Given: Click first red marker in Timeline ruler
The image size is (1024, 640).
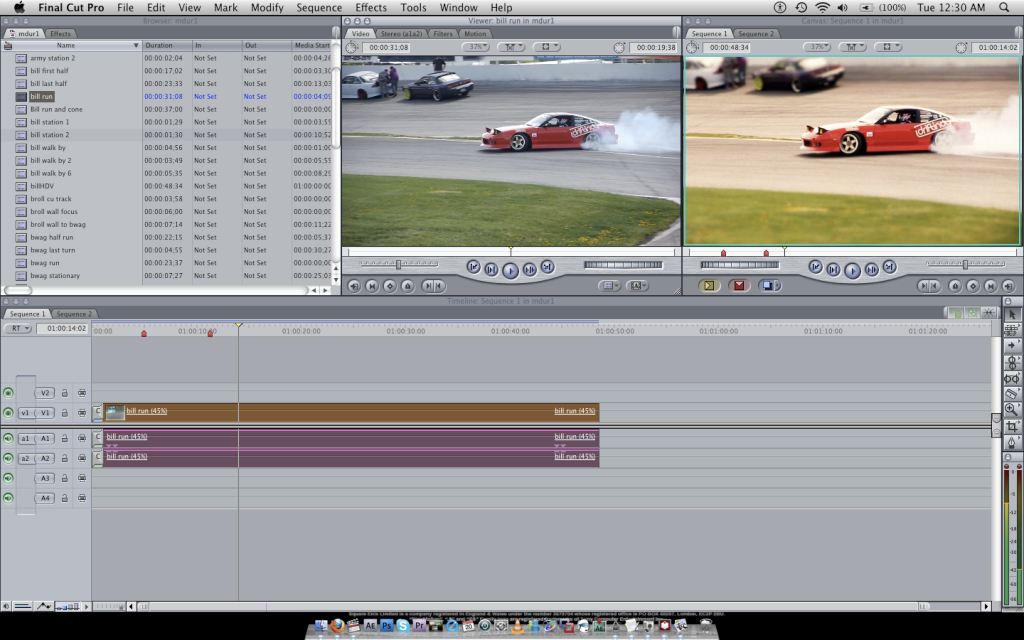Looking at the screenshot, I should [144, 334].
